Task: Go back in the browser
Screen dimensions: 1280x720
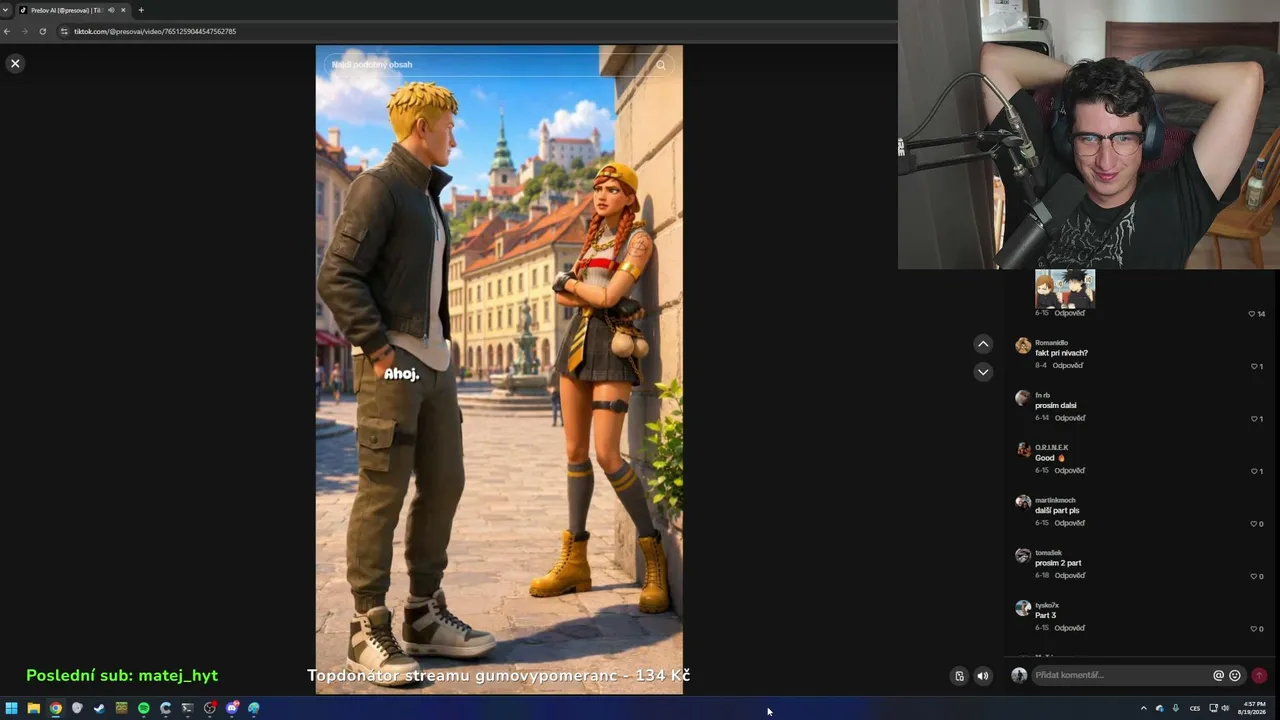Action: click(7, 31)
